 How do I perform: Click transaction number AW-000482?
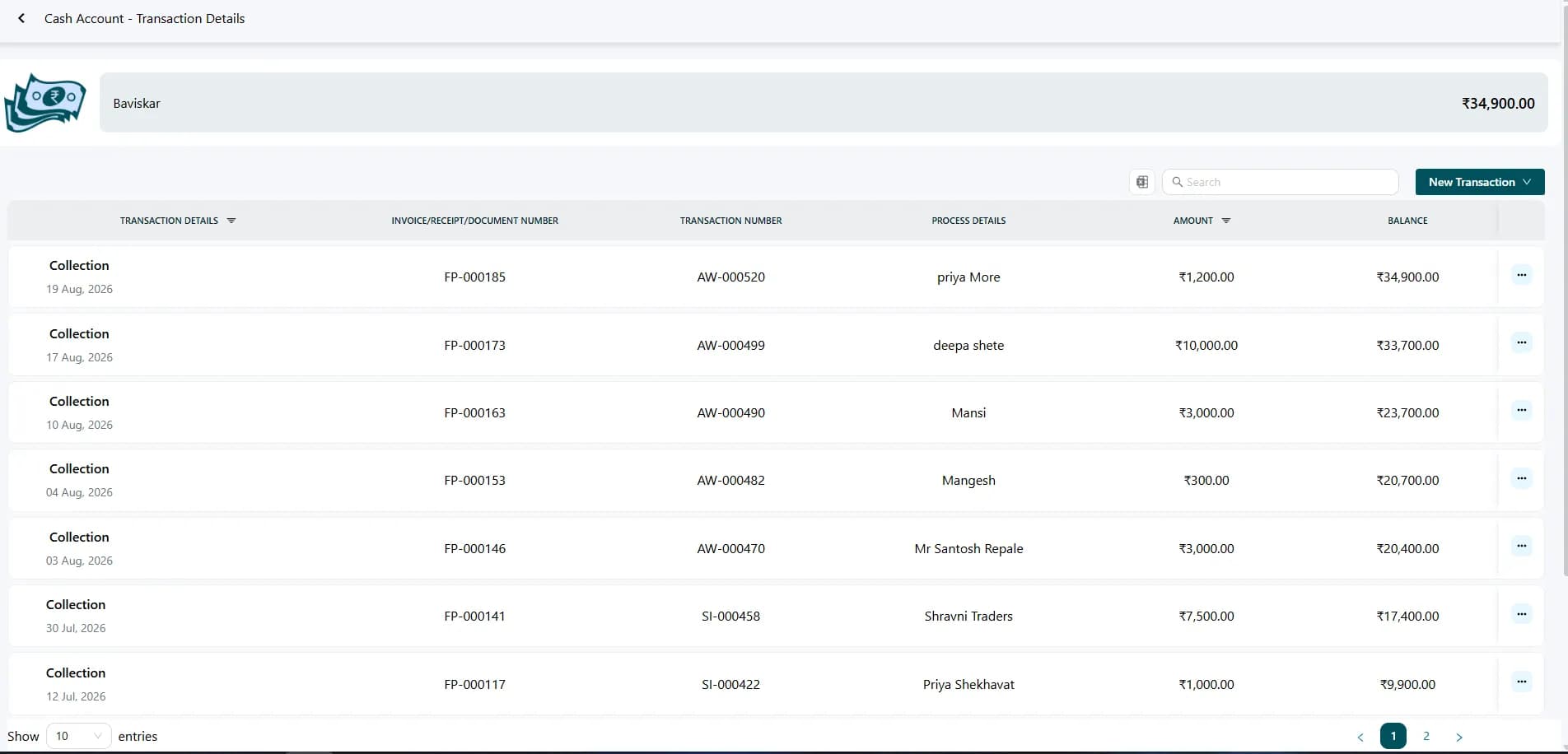click(730, 481)
